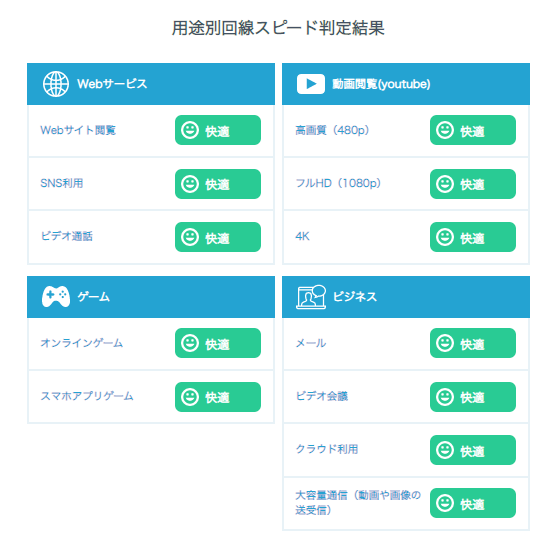Click the 快適 badge for 大容量通信
Screen dimensions: 548x545
(473, 503)
